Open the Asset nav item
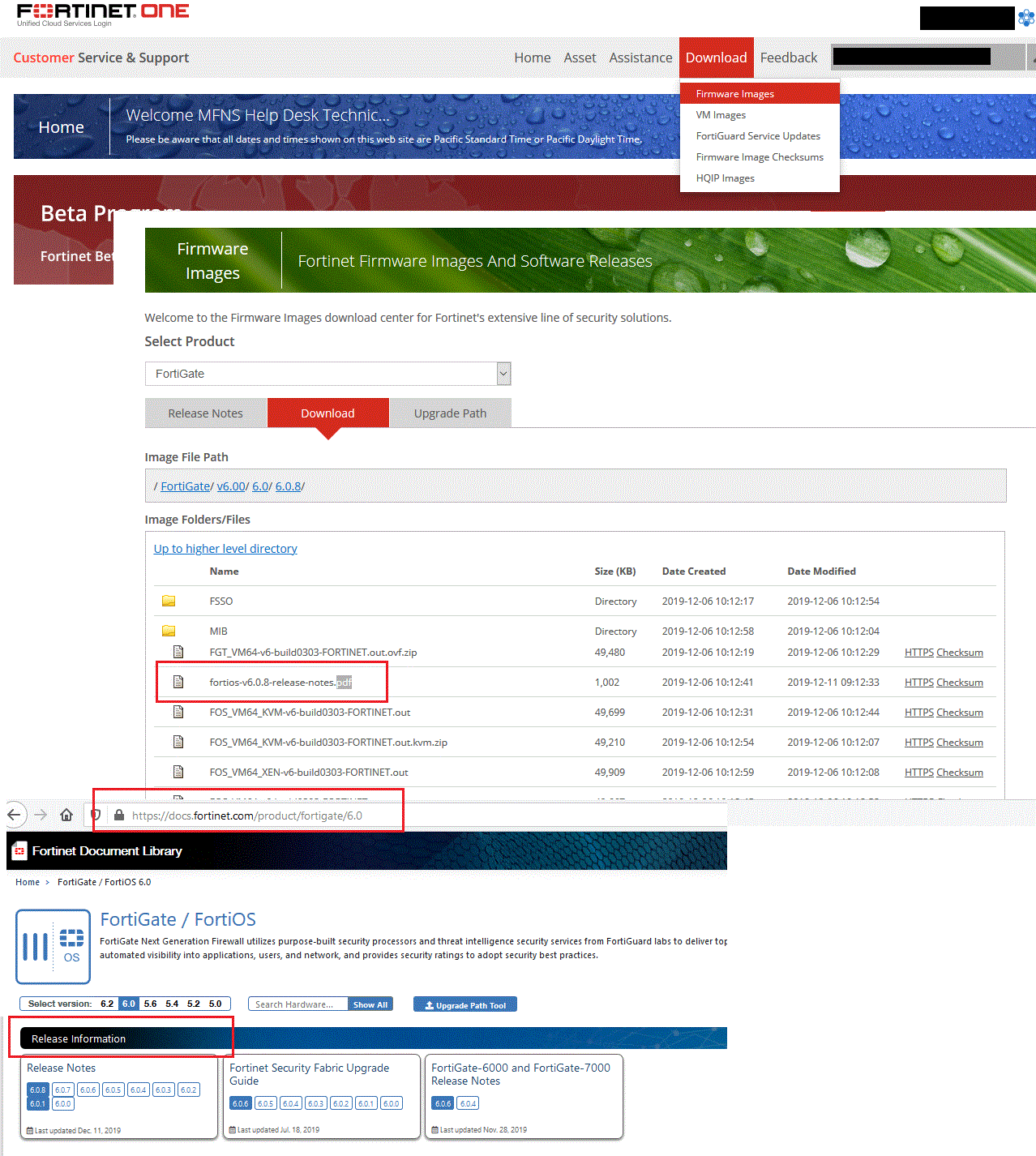This screenshot has width=1036, height=1156. tap(580, 58)
